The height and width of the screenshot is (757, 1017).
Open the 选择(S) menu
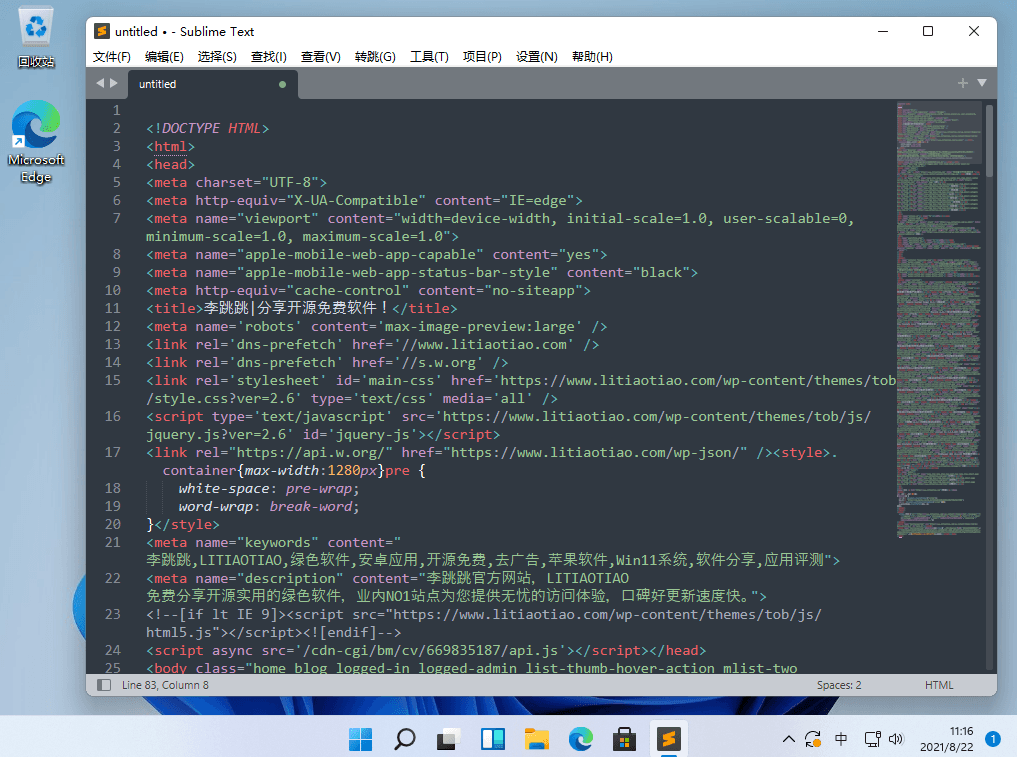pos(217,56)
